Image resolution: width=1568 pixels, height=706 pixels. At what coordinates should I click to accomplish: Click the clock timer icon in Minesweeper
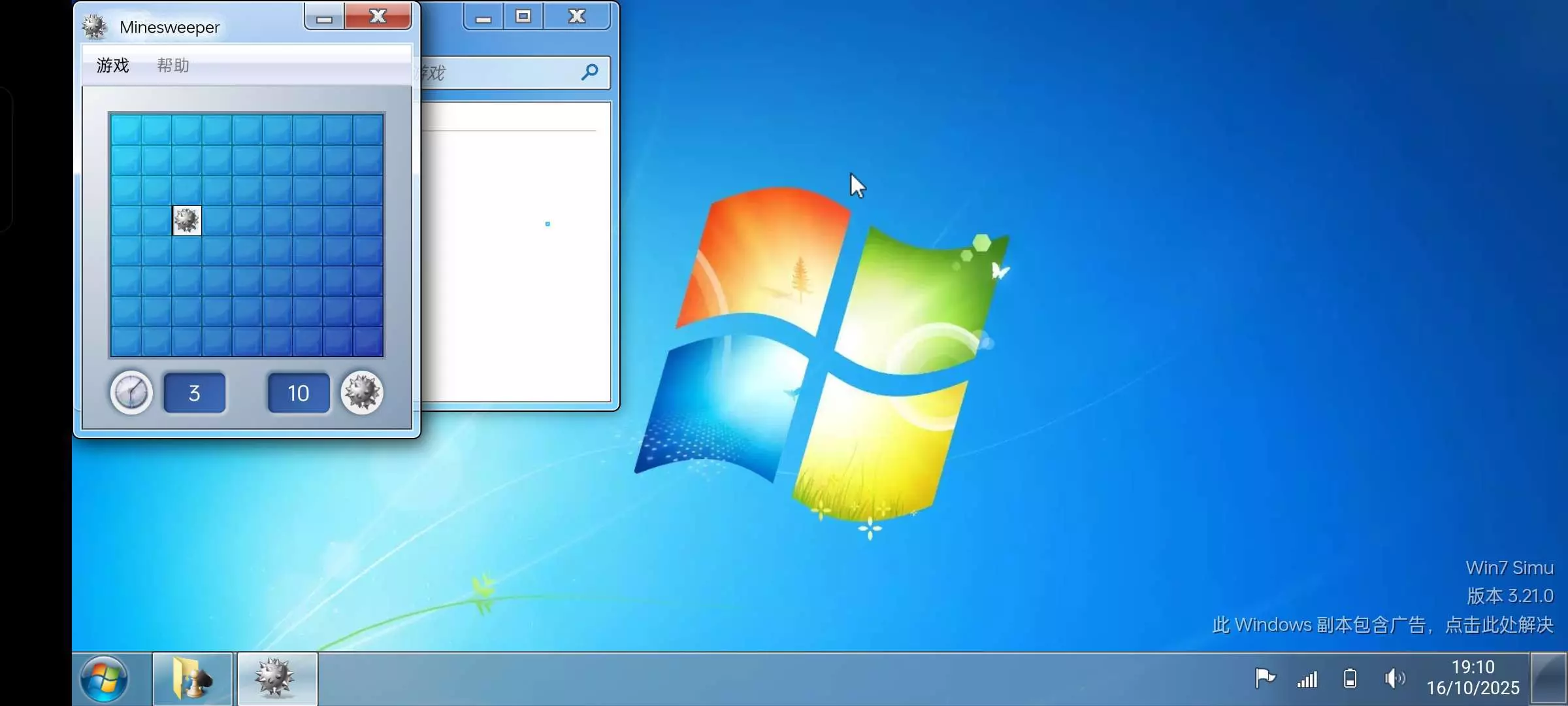(x=131, y=392)
